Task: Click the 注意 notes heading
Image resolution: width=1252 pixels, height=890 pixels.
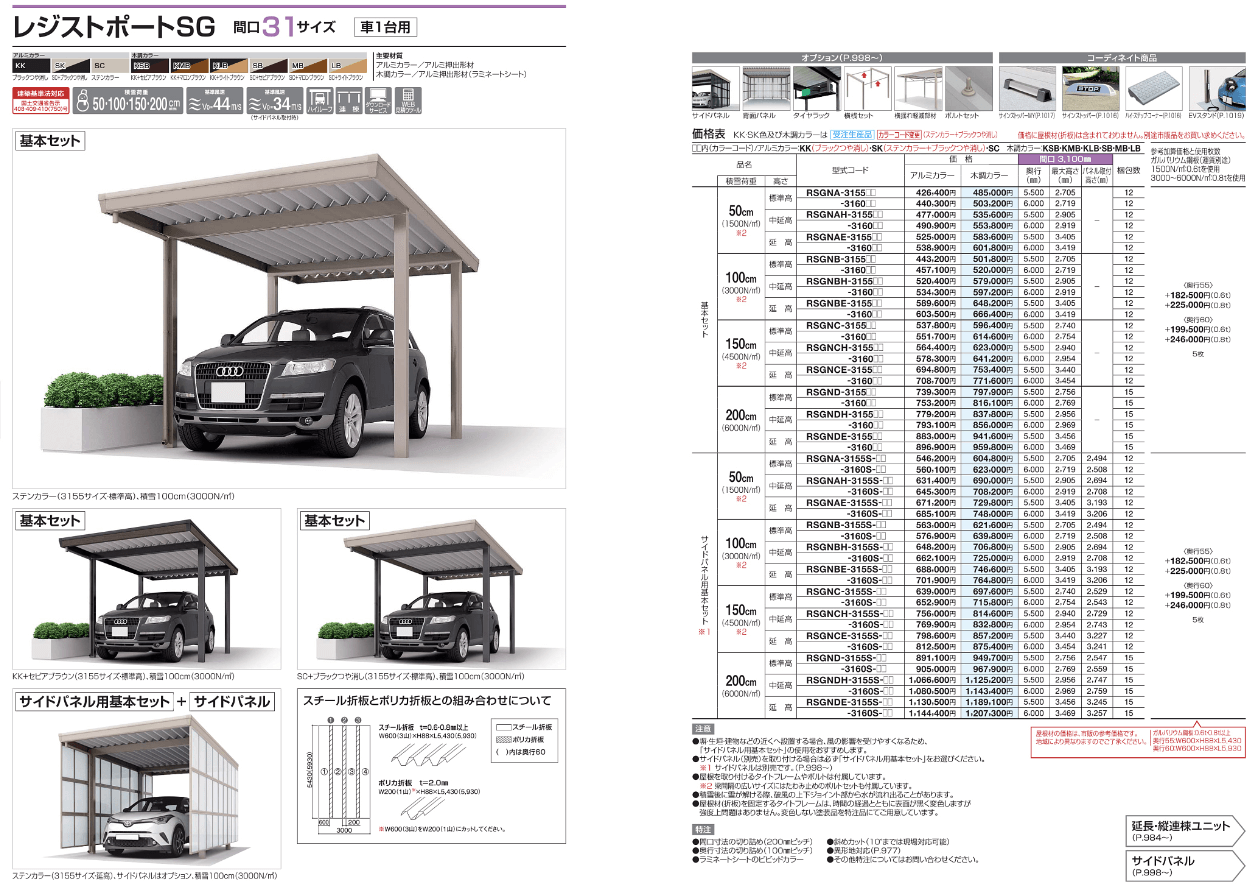Action: click(x=703, y=728)
